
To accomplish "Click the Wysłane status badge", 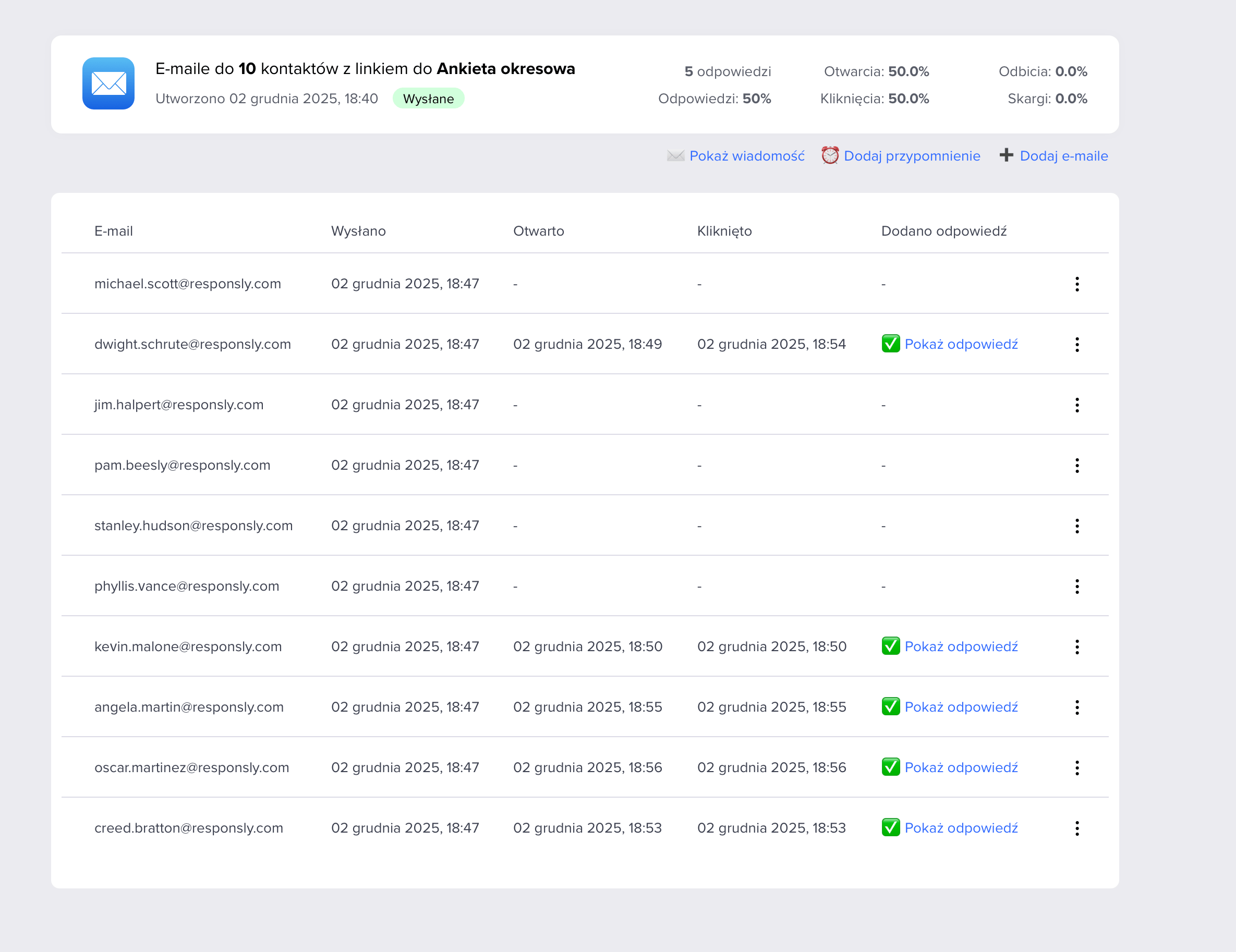I will tap(428, 99).
